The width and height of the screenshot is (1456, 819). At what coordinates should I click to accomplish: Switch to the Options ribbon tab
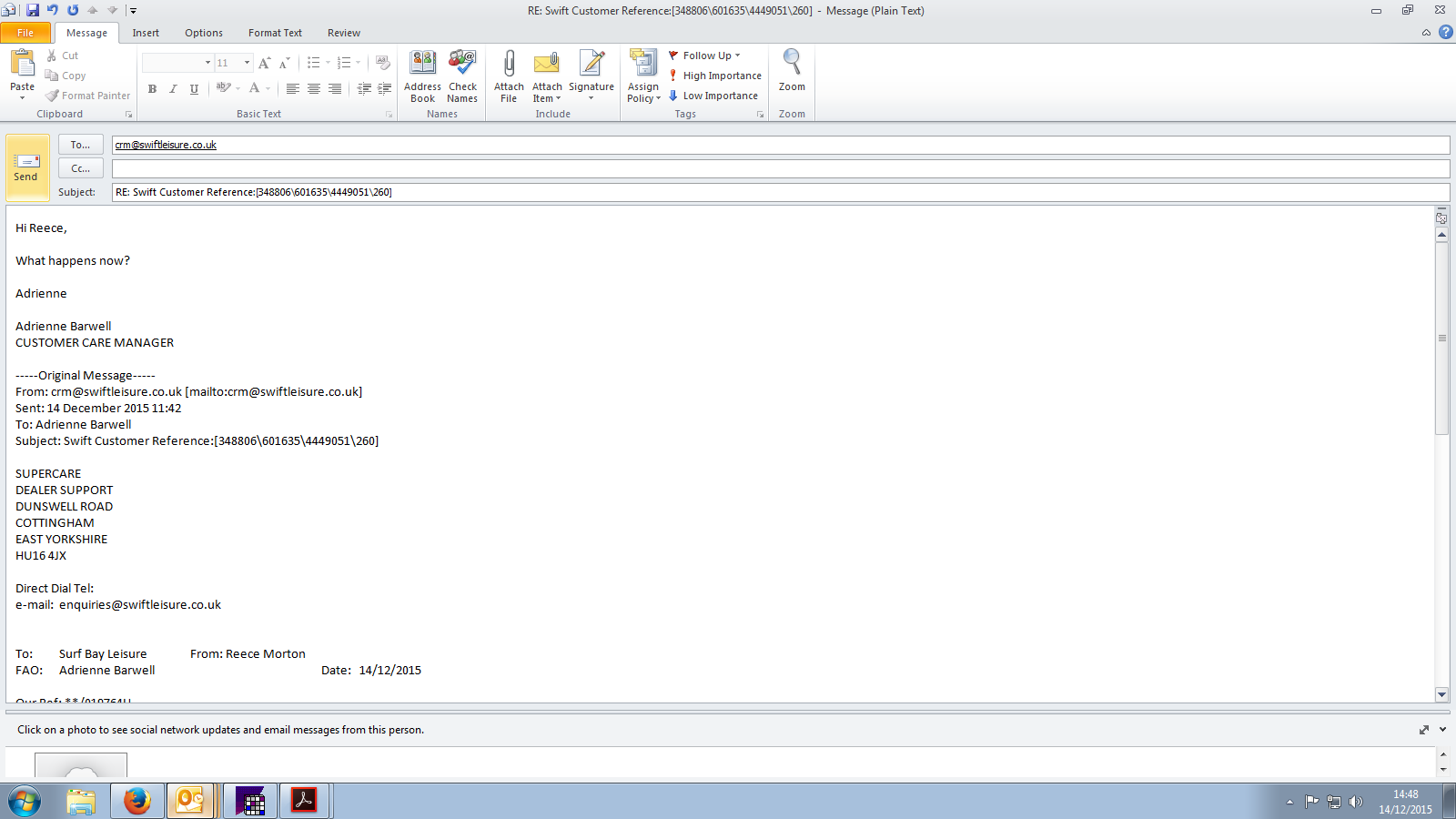pos(204,33)
